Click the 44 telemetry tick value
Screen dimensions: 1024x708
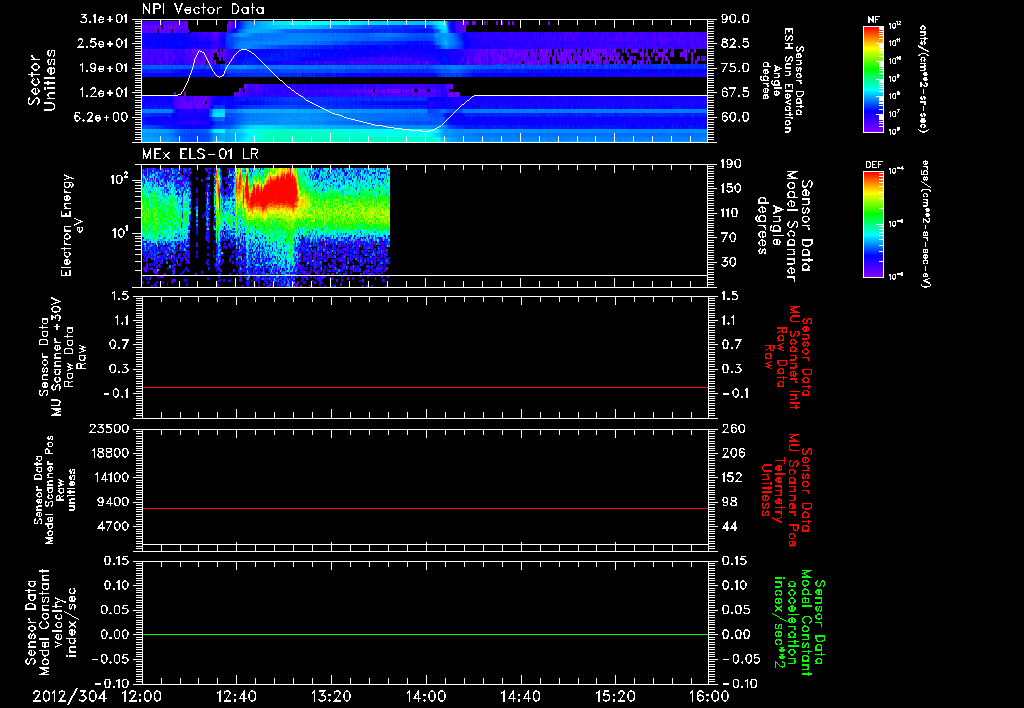[x=729, y=526]
